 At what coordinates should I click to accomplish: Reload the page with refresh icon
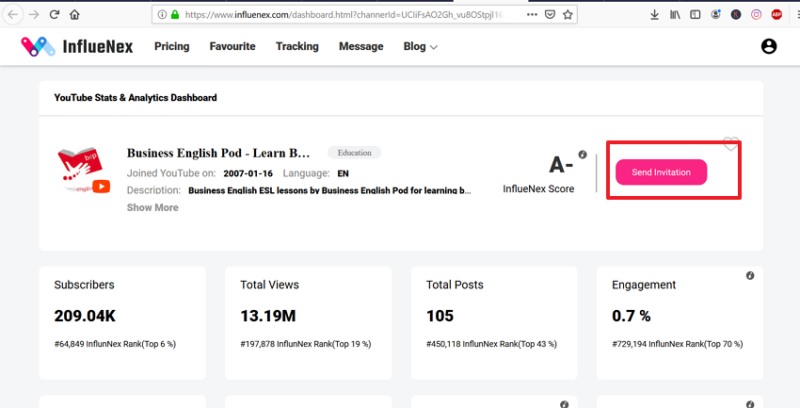(x=55, y=14)
